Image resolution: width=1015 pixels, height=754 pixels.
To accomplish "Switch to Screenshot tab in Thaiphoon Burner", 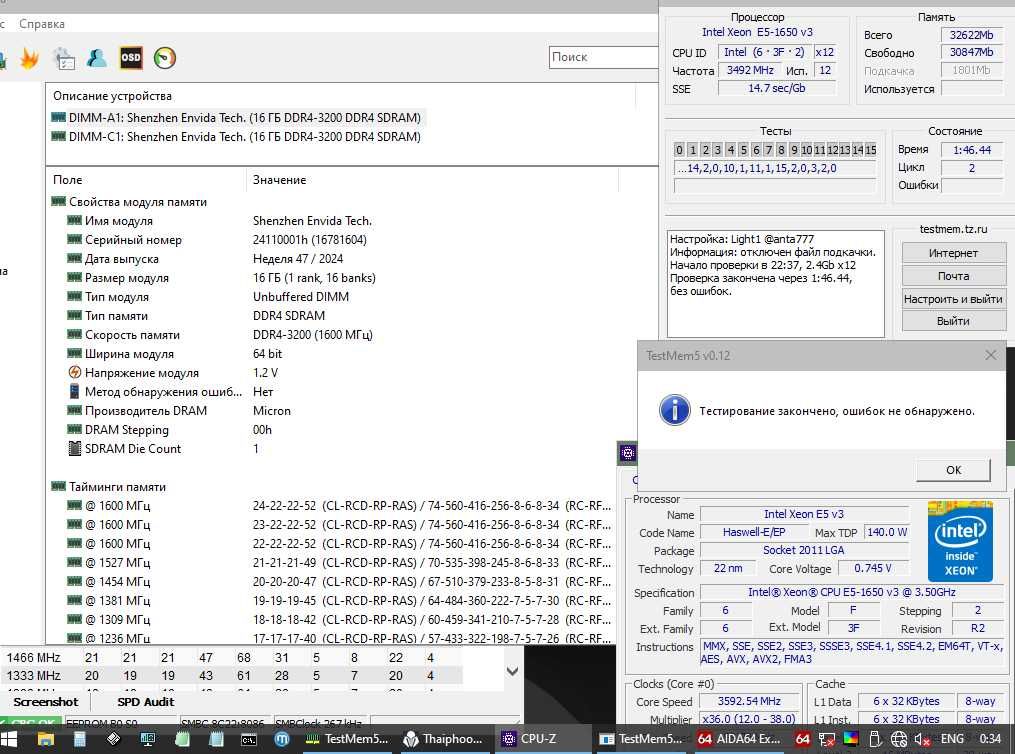I will [46, 702].
